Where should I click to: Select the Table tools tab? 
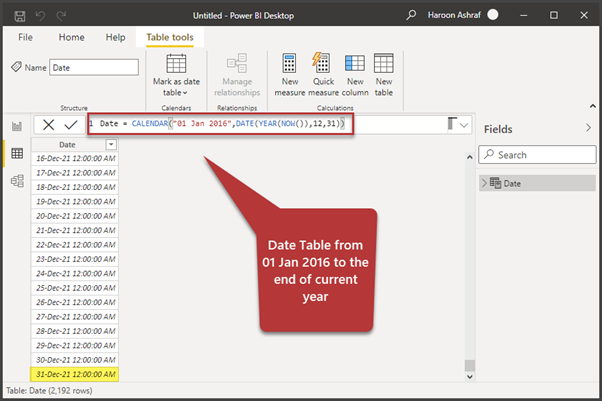click(x=170, y=37)
